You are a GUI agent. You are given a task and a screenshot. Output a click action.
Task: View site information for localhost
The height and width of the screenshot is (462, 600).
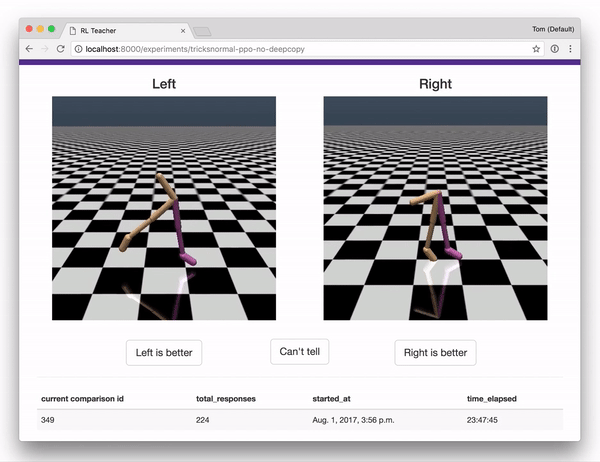[x=78, y=49]
